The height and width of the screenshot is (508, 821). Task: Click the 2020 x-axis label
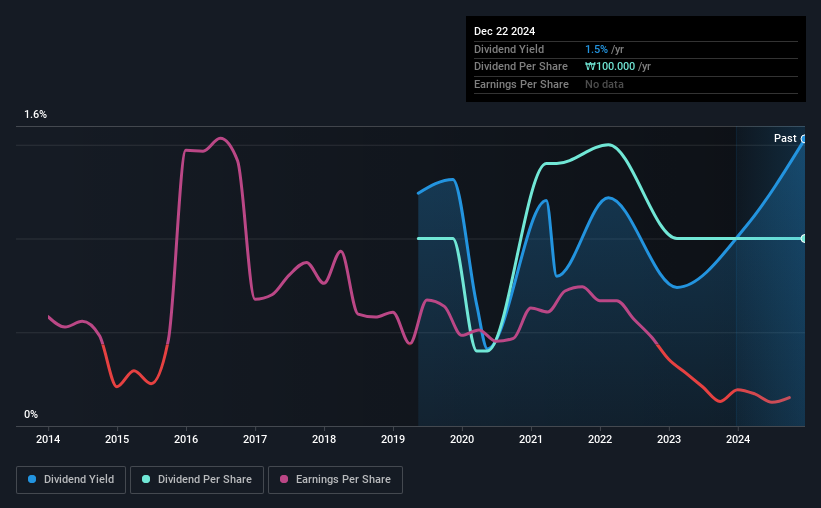pos(462,439)
